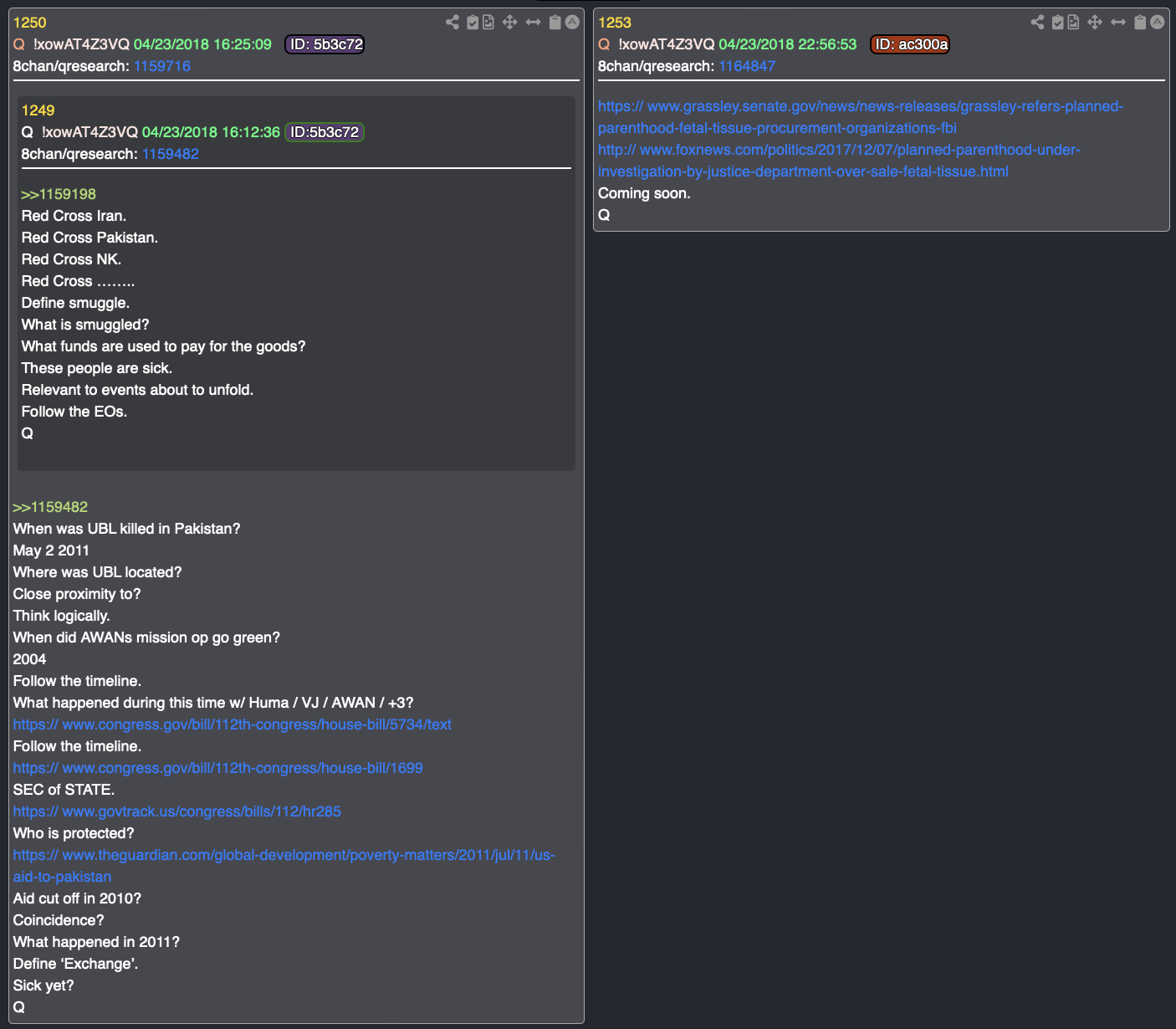Click the clipboard-check icon on post 1253

tap(1057, 23)
